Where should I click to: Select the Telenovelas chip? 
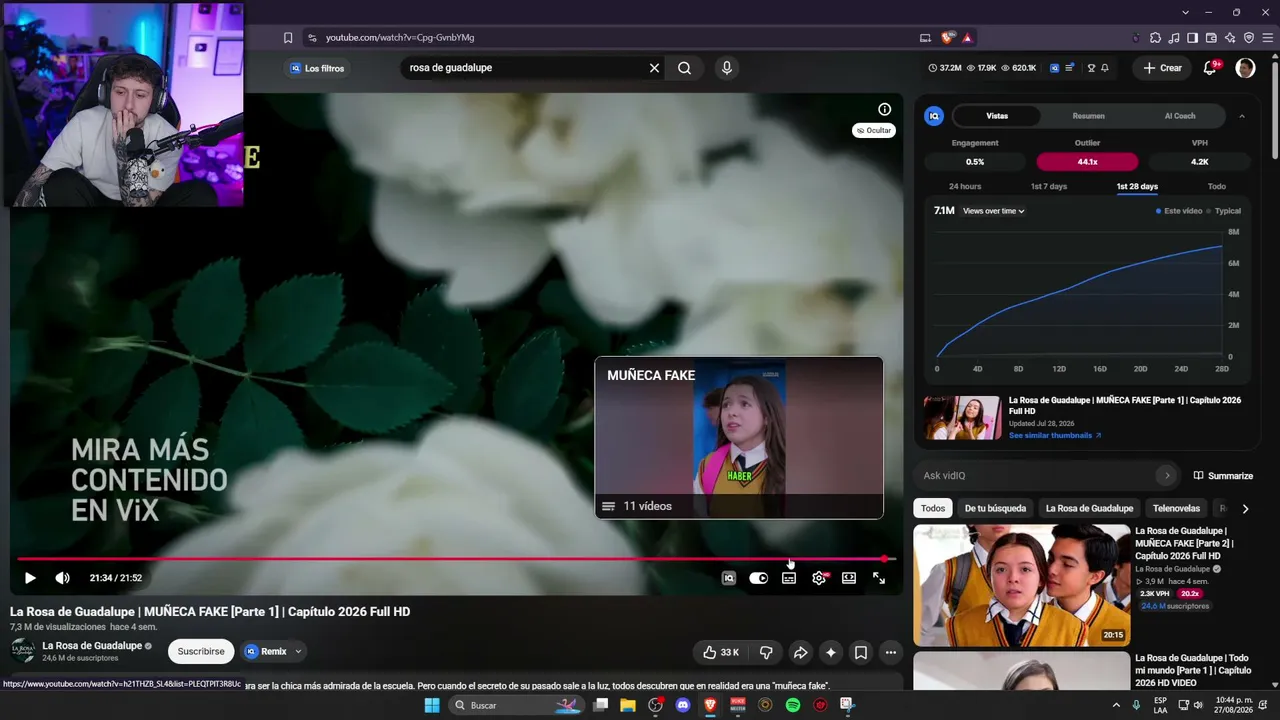click(x=1176, y=508)
